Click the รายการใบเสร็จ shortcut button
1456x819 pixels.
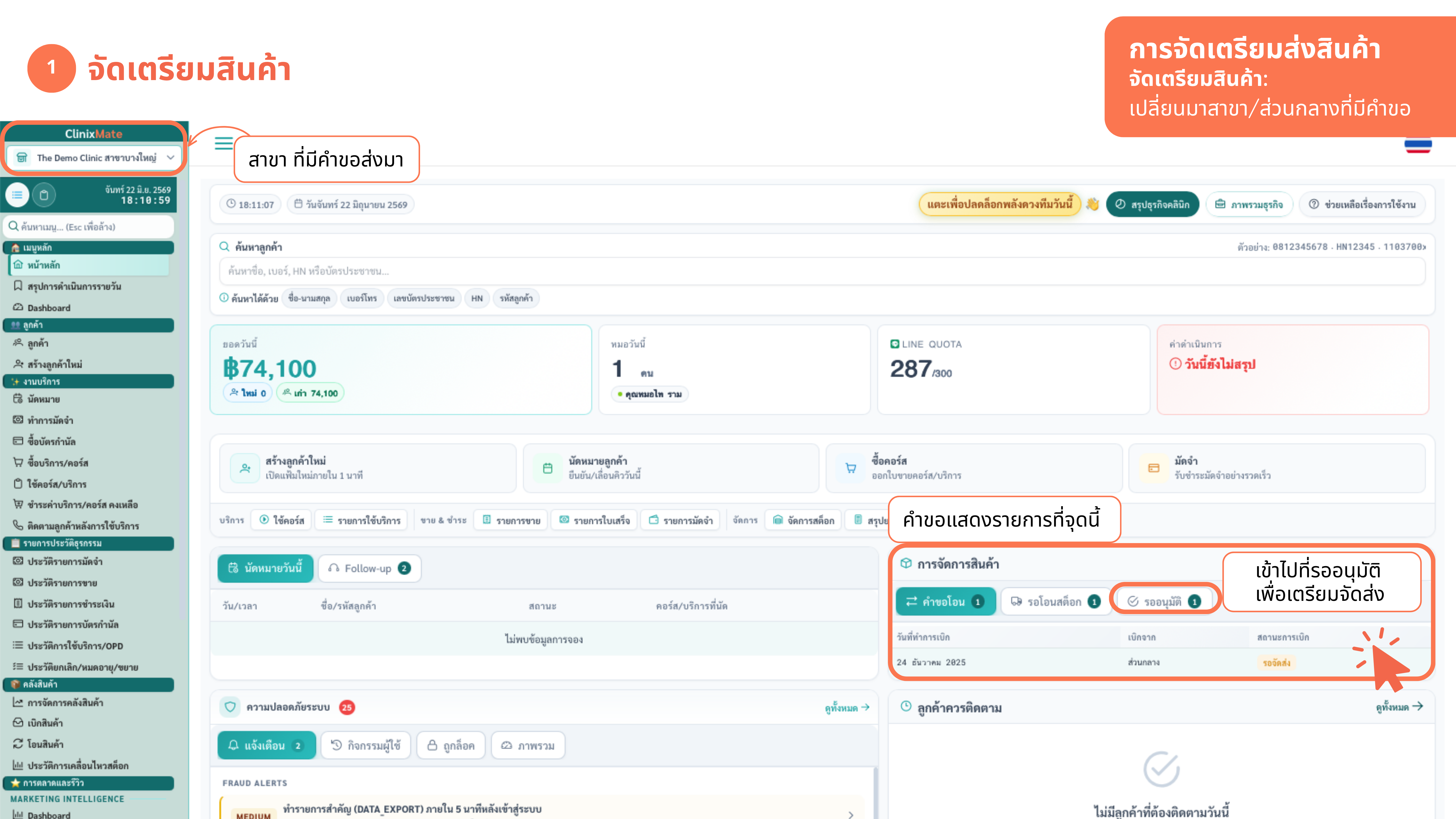click(x=595, y=520)
